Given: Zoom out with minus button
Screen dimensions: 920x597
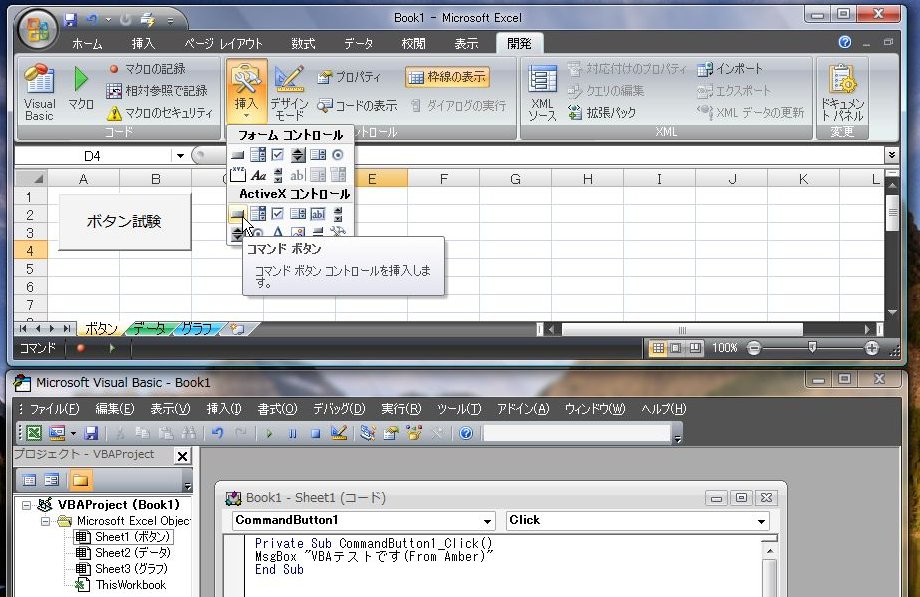Looking at the screenshot, I should coord(754,348).
